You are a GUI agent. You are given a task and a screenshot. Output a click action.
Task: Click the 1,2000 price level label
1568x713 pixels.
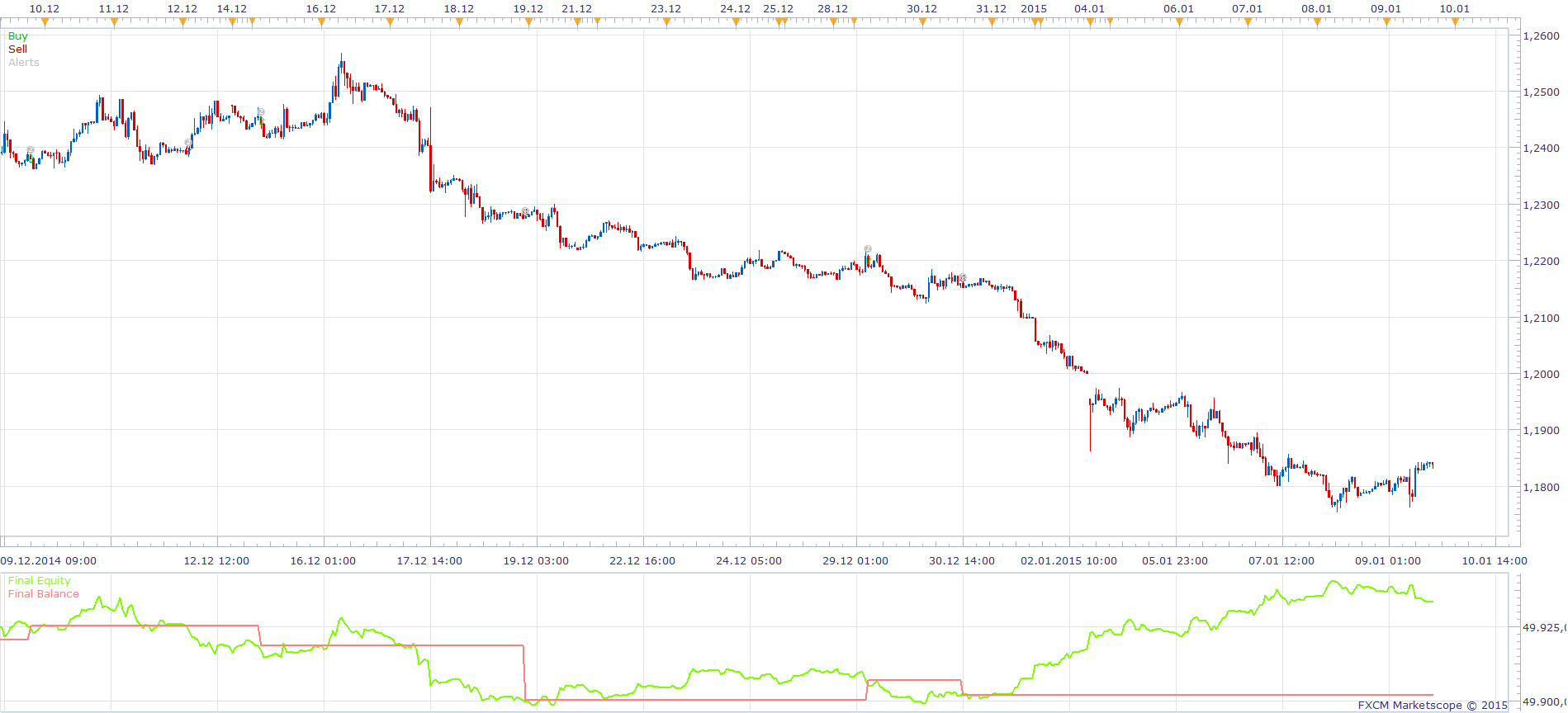coord(1542,375)
